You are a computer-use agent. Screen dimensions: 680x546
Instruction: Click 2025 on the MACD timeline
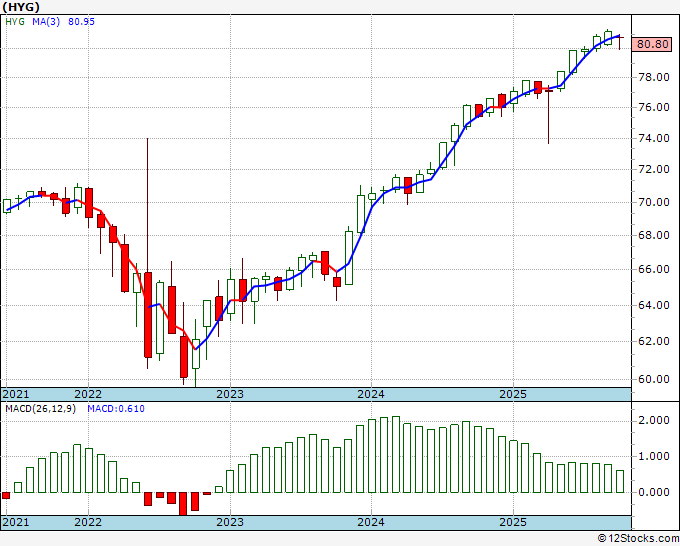[x=513, y=522]
